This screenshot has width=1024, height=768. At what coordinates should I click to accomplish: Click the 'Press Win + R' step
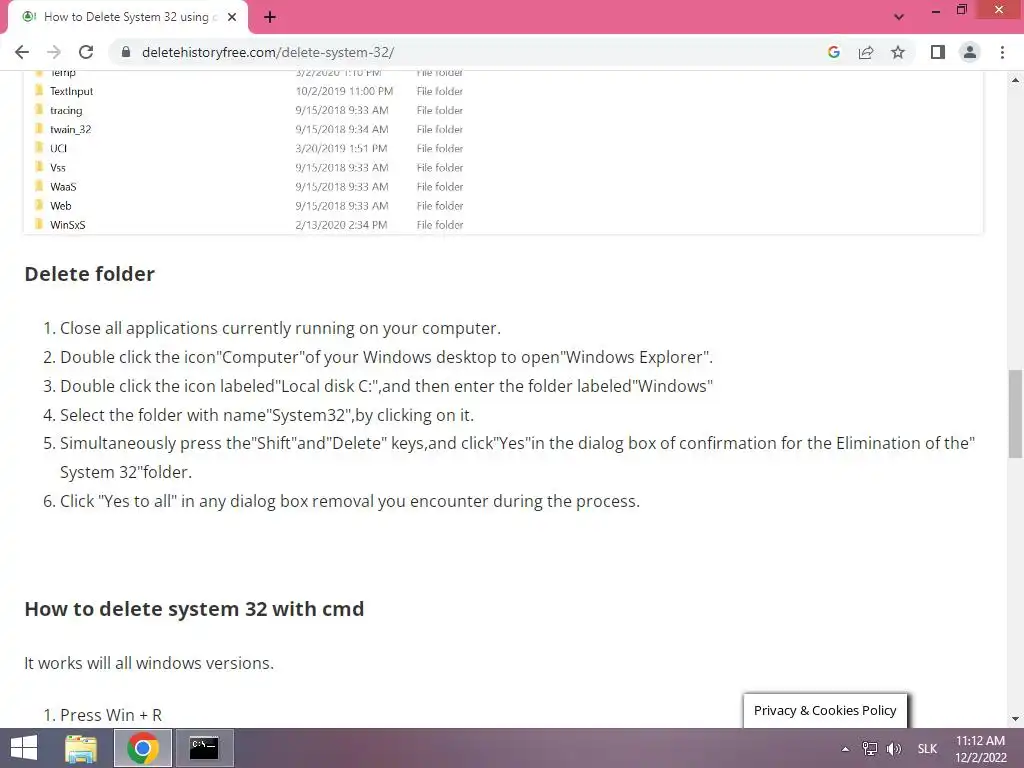[x=111, y=715]
